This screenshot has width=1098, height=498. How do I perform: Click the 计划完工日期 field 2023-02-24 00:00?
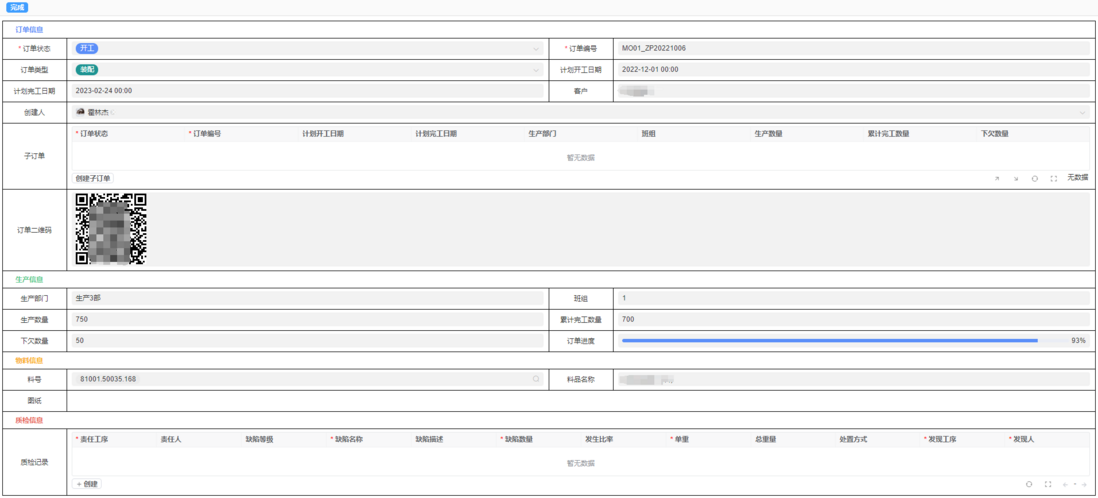[x=307, y=91]
